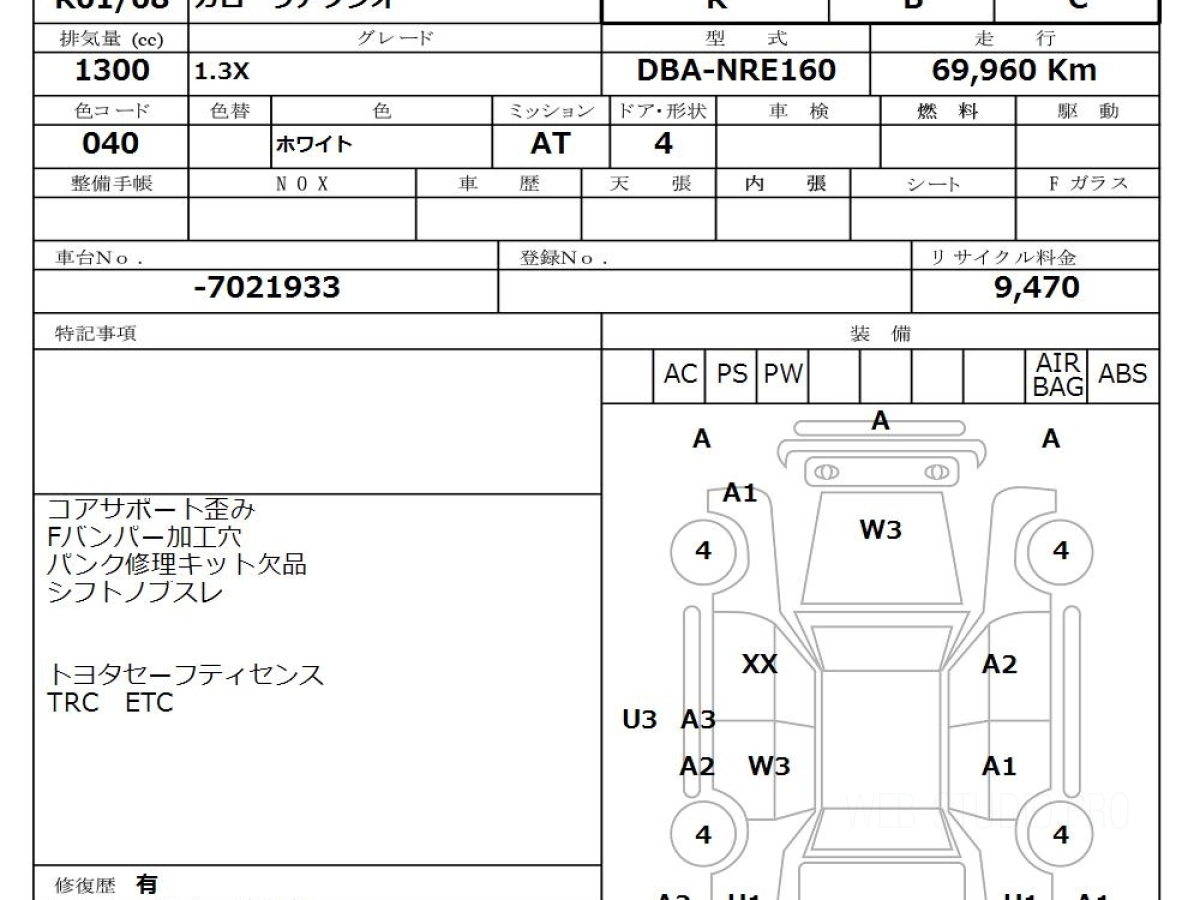The height and width of the screenshot is (900, 1200).
Task: Click the 整備手帳 header
Action: click(x=111, y=184)
